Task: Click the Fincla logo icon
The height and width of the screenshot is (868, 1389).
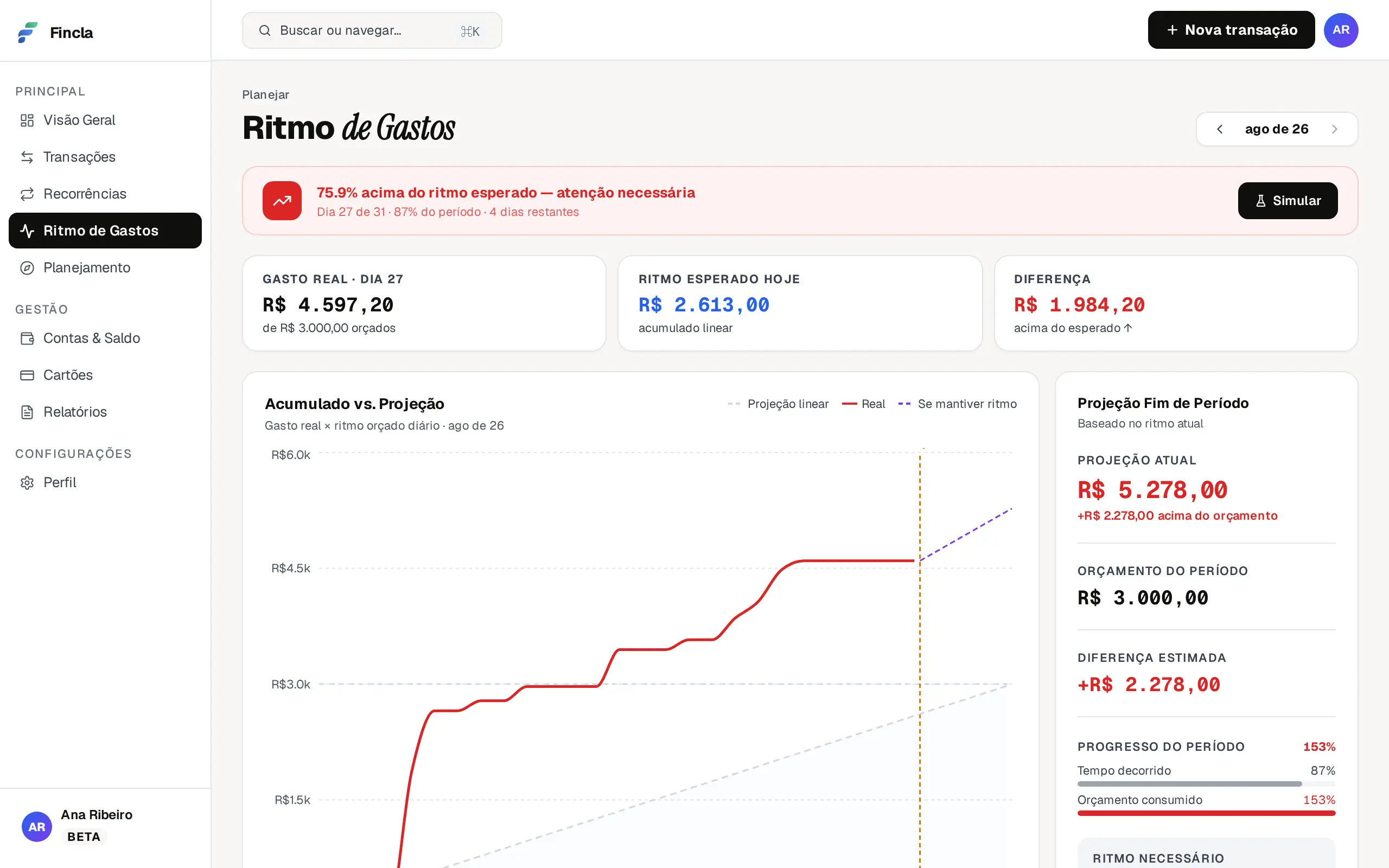Action: tap(28, 32)
